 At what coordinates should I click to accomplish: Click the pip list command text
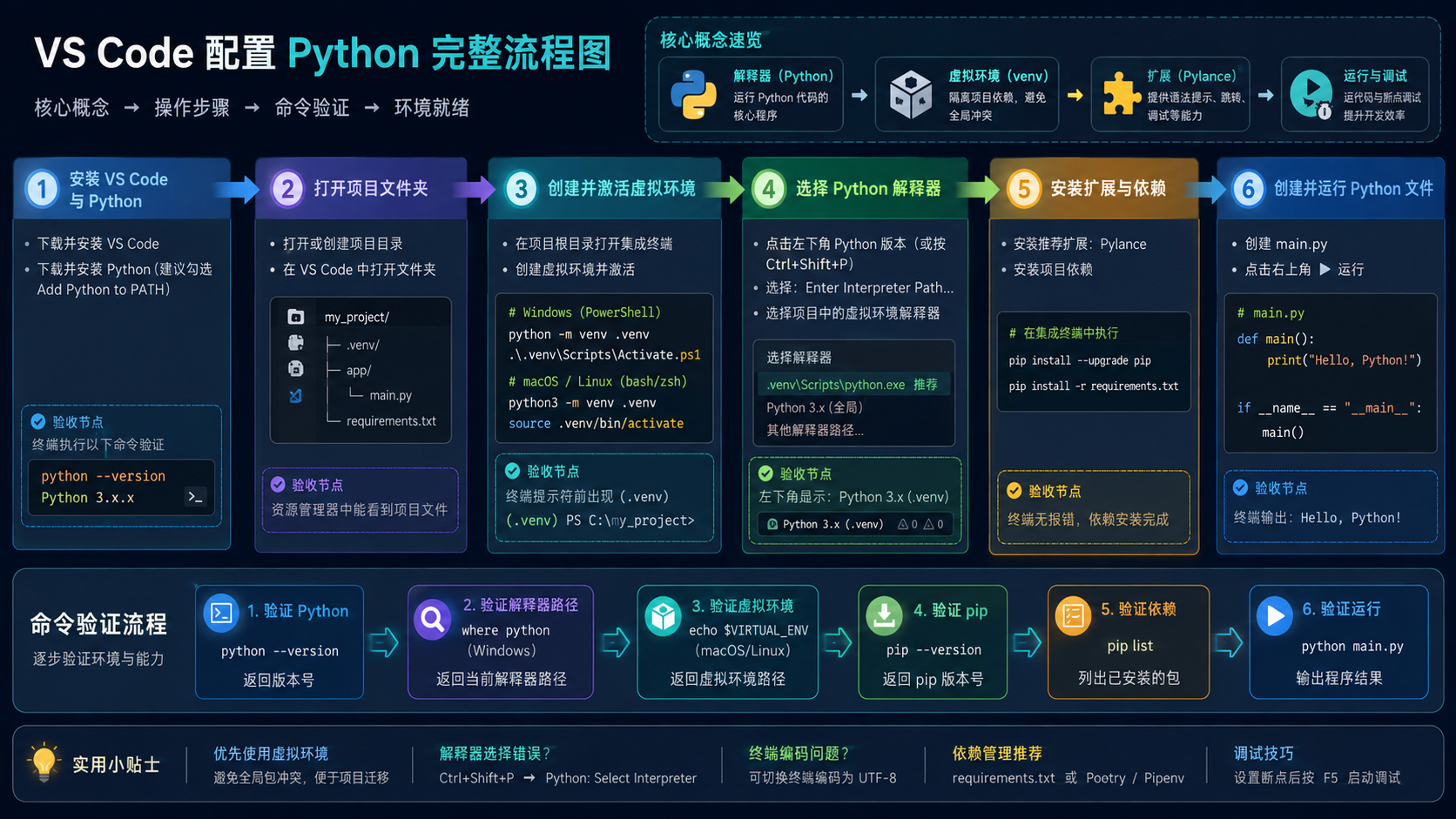click(1130, 646)
